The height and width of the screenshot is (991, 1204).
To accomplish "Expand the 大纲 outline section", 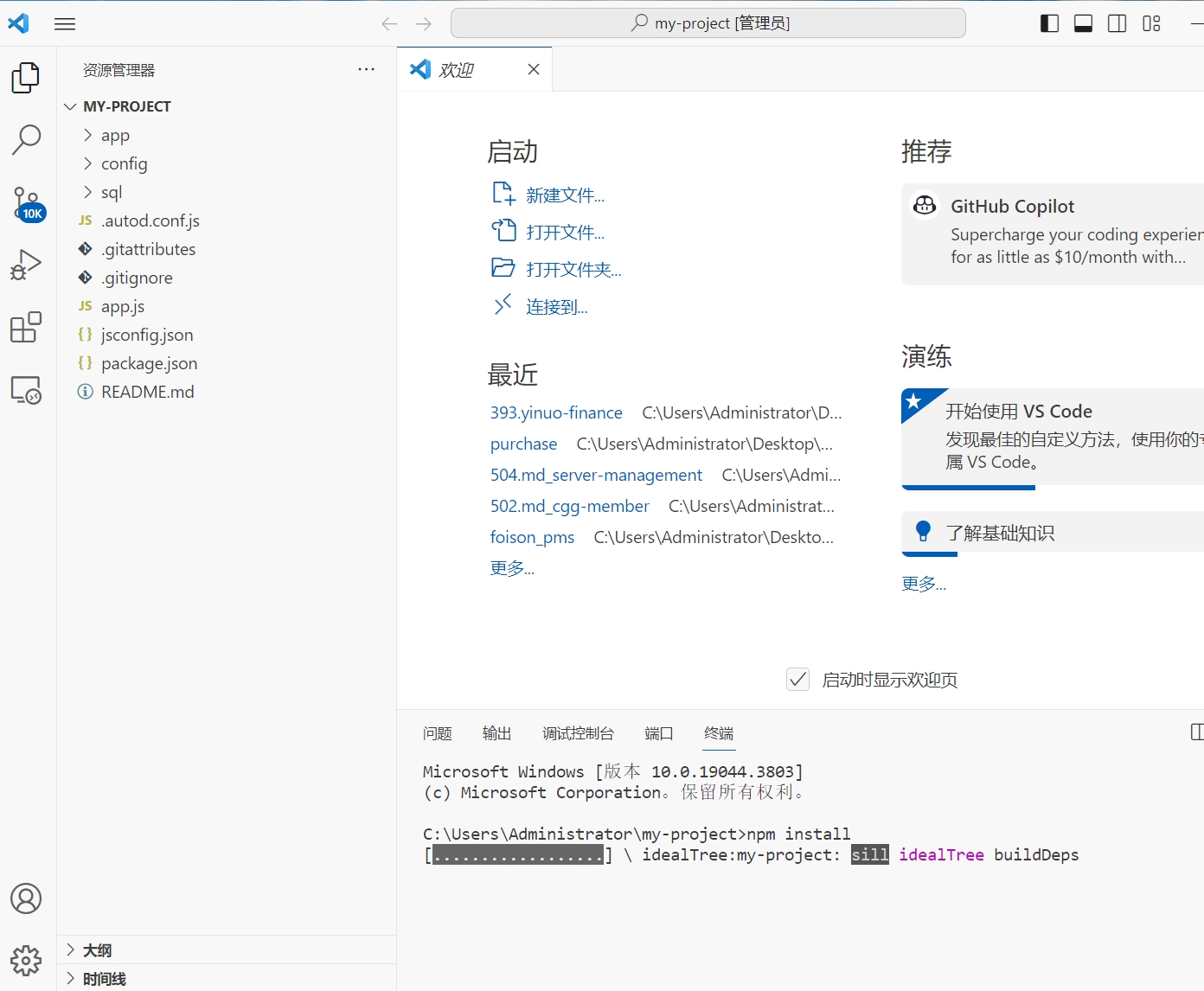I will tap(97, 950).
